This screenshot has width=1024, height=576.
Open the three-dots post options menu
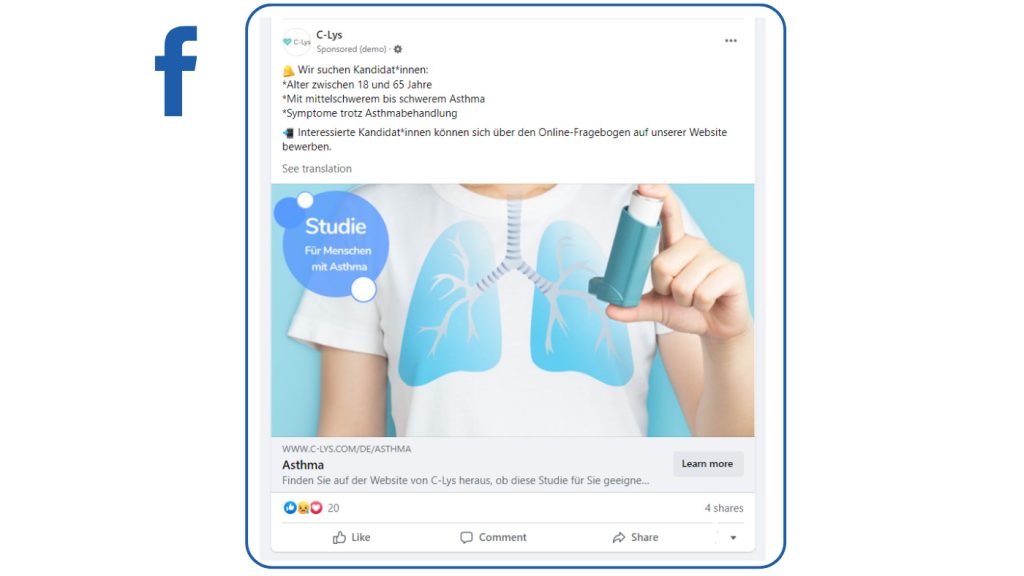point(731,40)
